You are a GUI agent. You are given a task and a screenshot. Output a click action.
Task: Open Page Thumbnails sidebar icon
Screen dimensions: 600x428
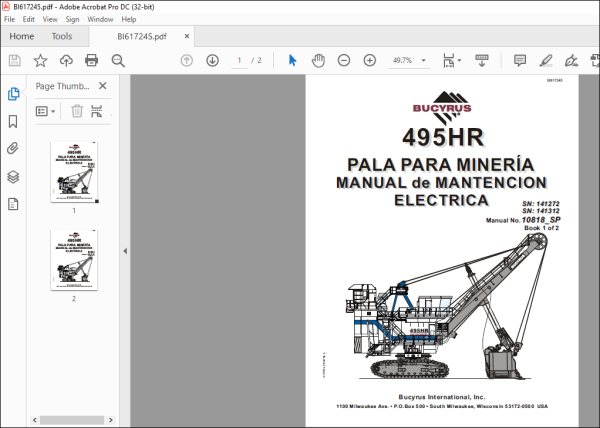(13, 94)
